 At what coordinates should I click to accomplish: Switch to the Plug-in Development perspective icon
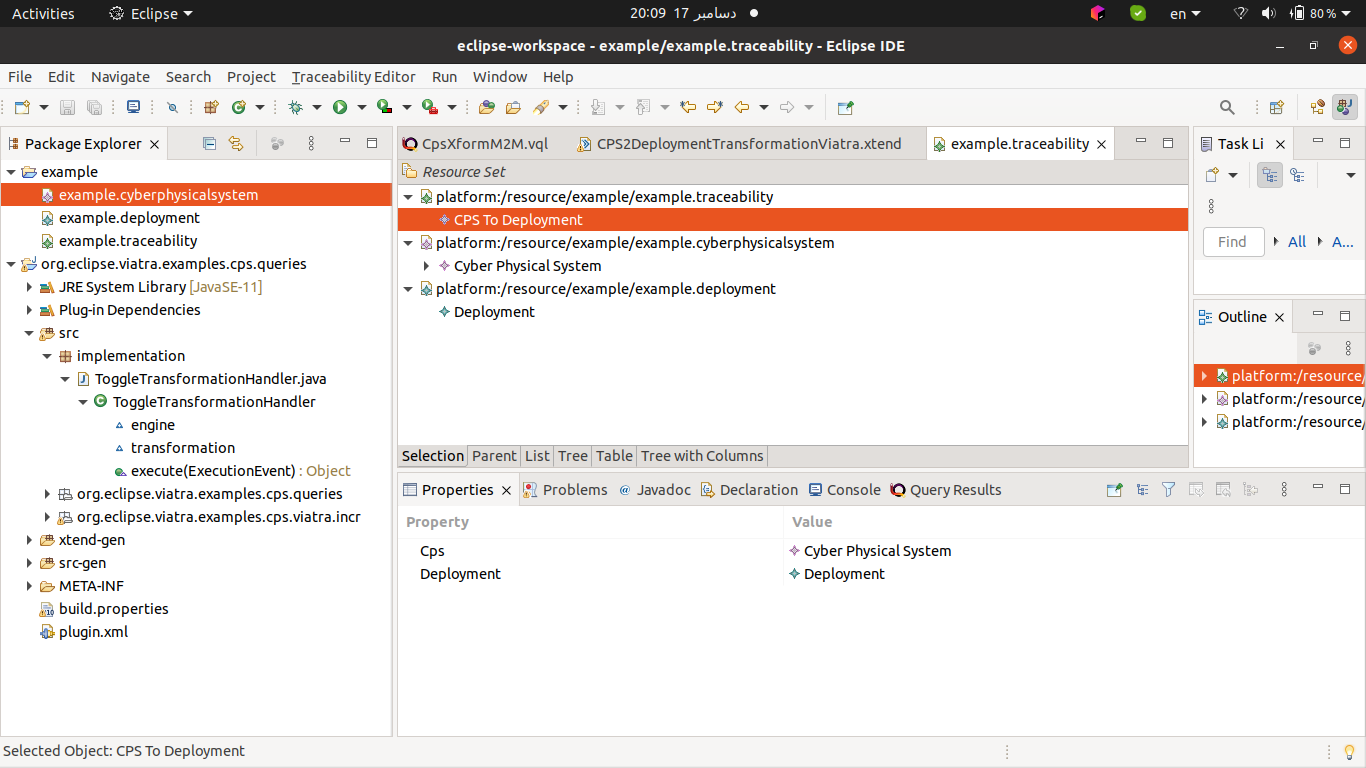1318,107
